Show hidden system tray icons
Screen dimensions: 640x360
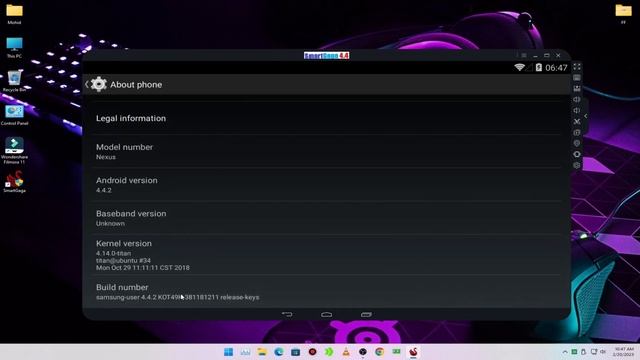(x=565, y=352)
